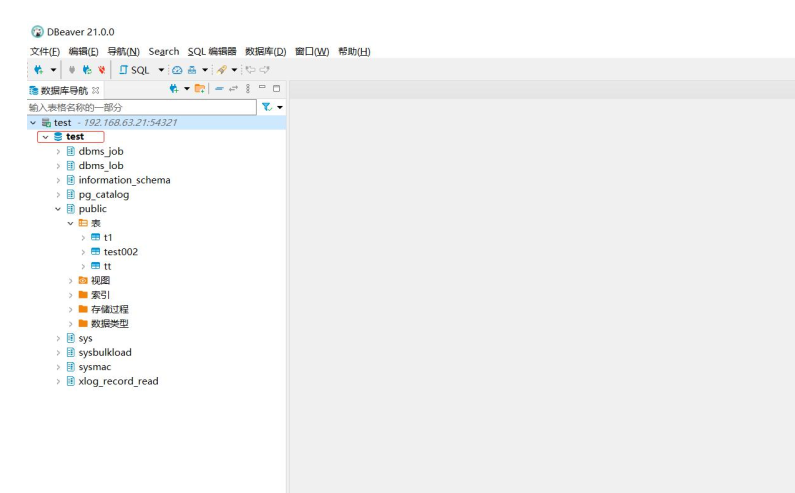Click new connection icon in navigator panel
Image resolution: width=795 pixels, height=493 pixels.
tap(174, 89)
